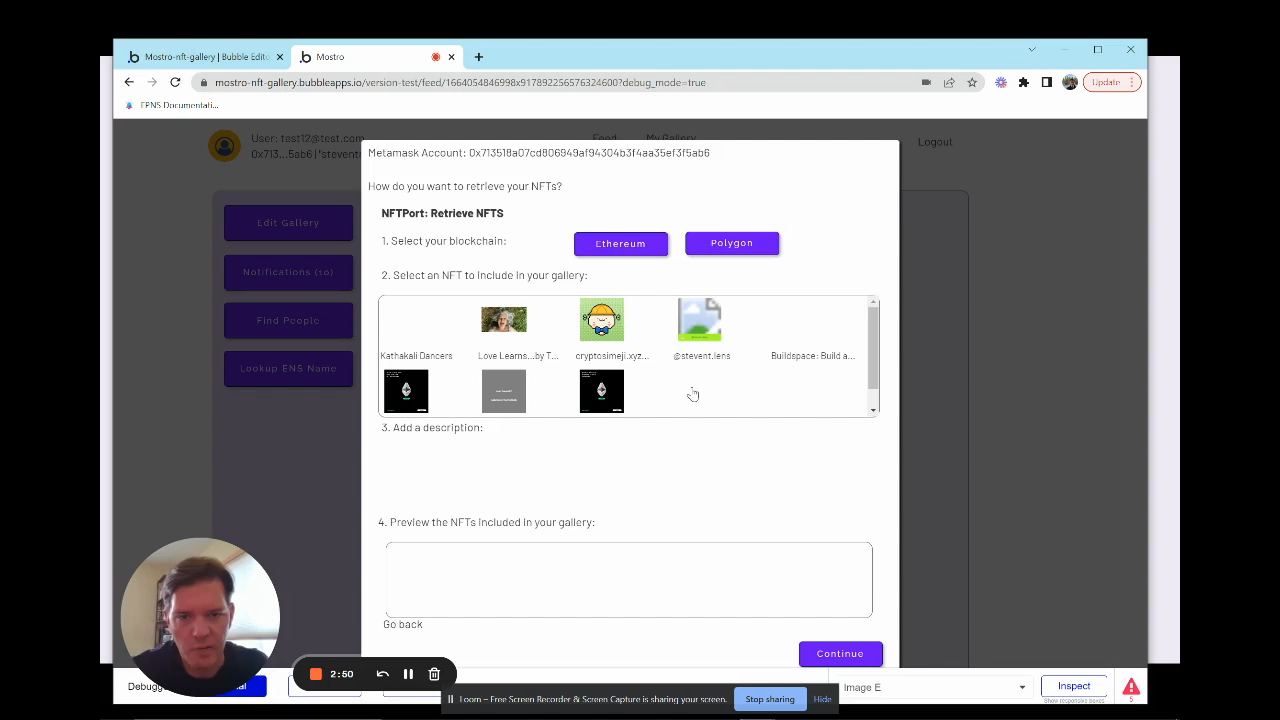This screenshot has height=720, width=1280.
Task: Click the NFT list scroll up arrow
Action: [x=873, y=302]
